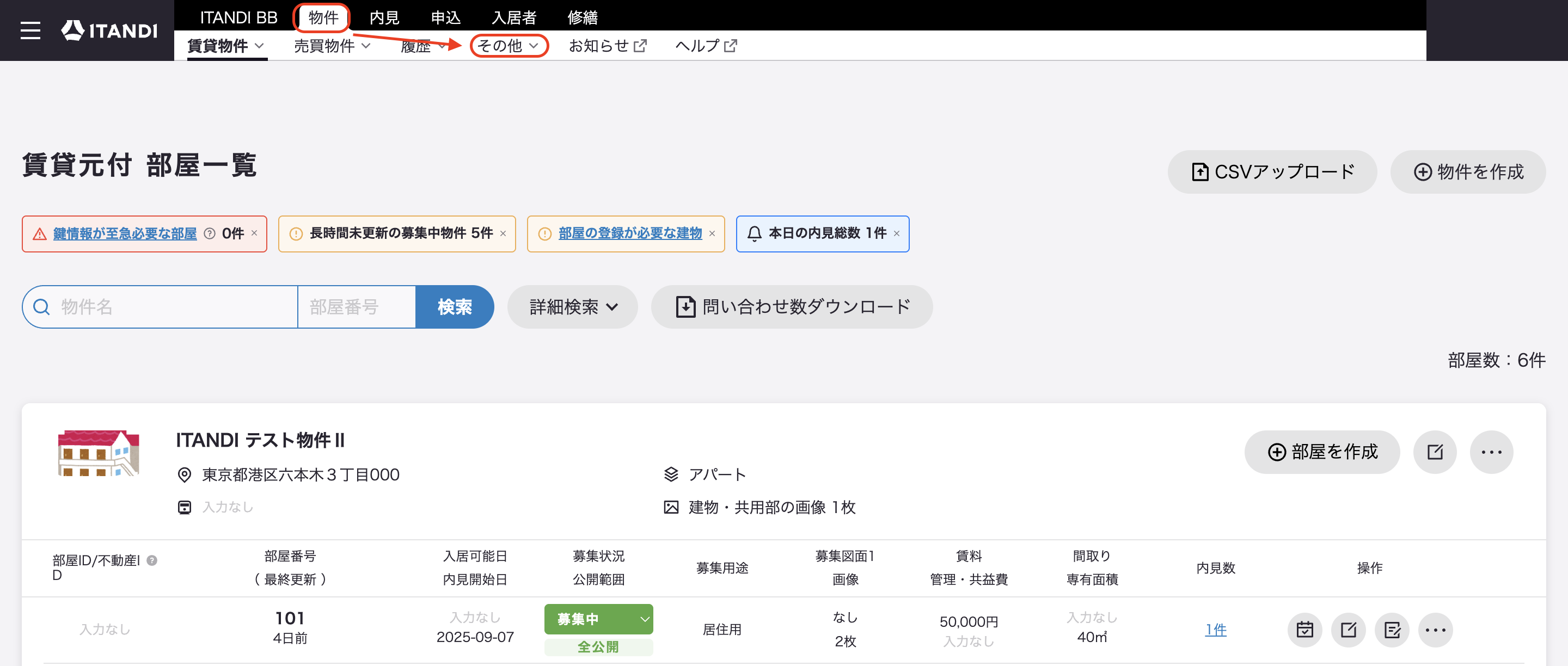Click room number 101
1568x666 pixels.
(x=290, y=618)
